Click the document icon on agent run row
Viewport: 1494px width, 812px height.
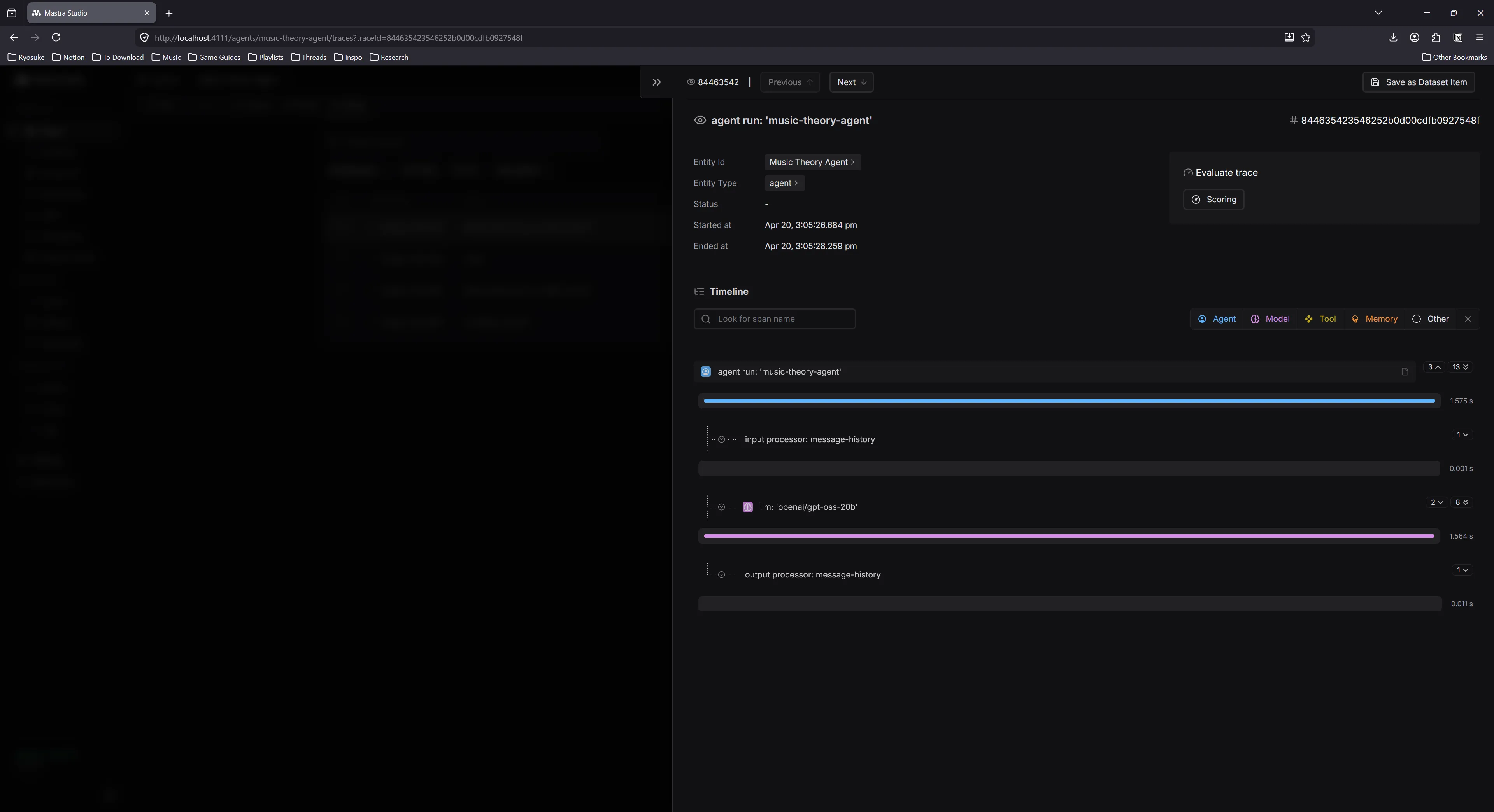[x=1405, y=371]
